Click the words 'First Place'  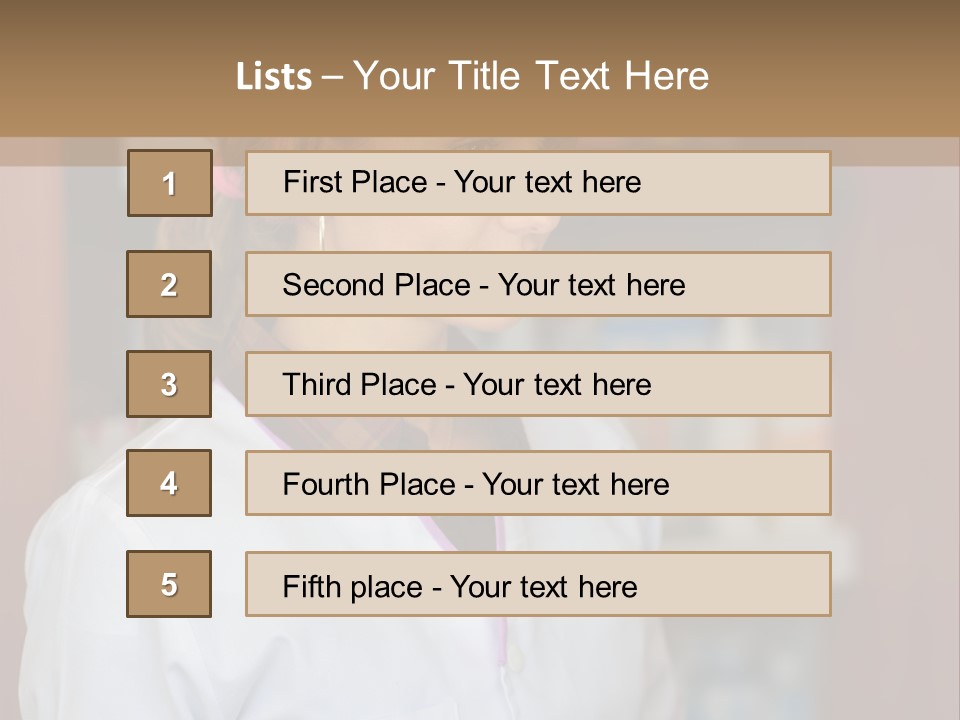[355, 182]
